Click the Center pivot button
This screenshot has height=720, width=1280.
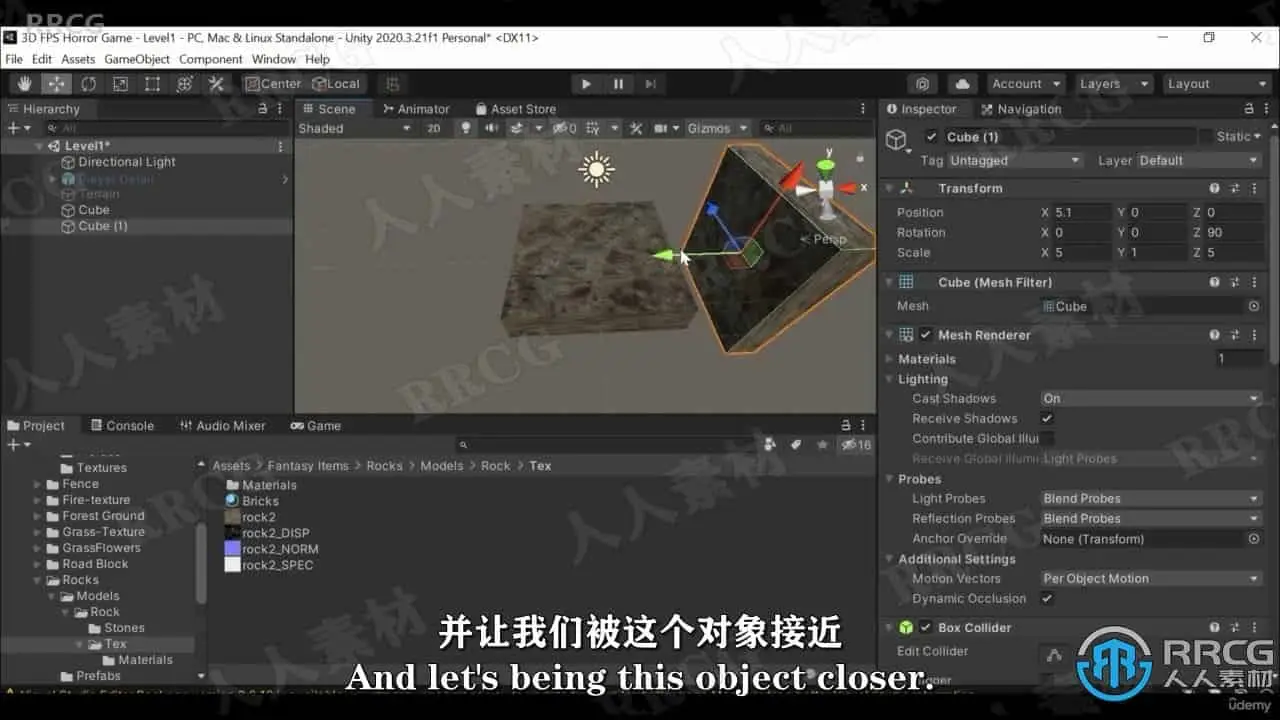(274, 84)
